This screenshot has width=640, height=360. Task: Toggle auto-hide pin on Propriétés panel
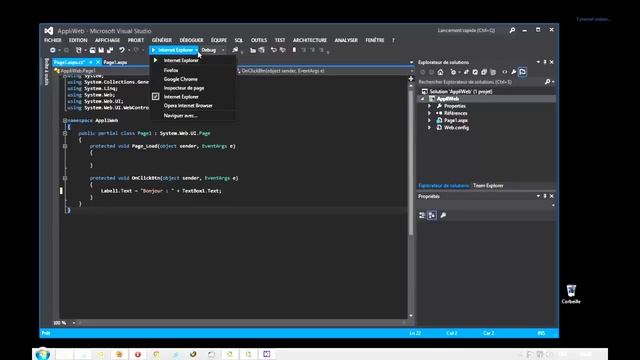coord(544,196)
